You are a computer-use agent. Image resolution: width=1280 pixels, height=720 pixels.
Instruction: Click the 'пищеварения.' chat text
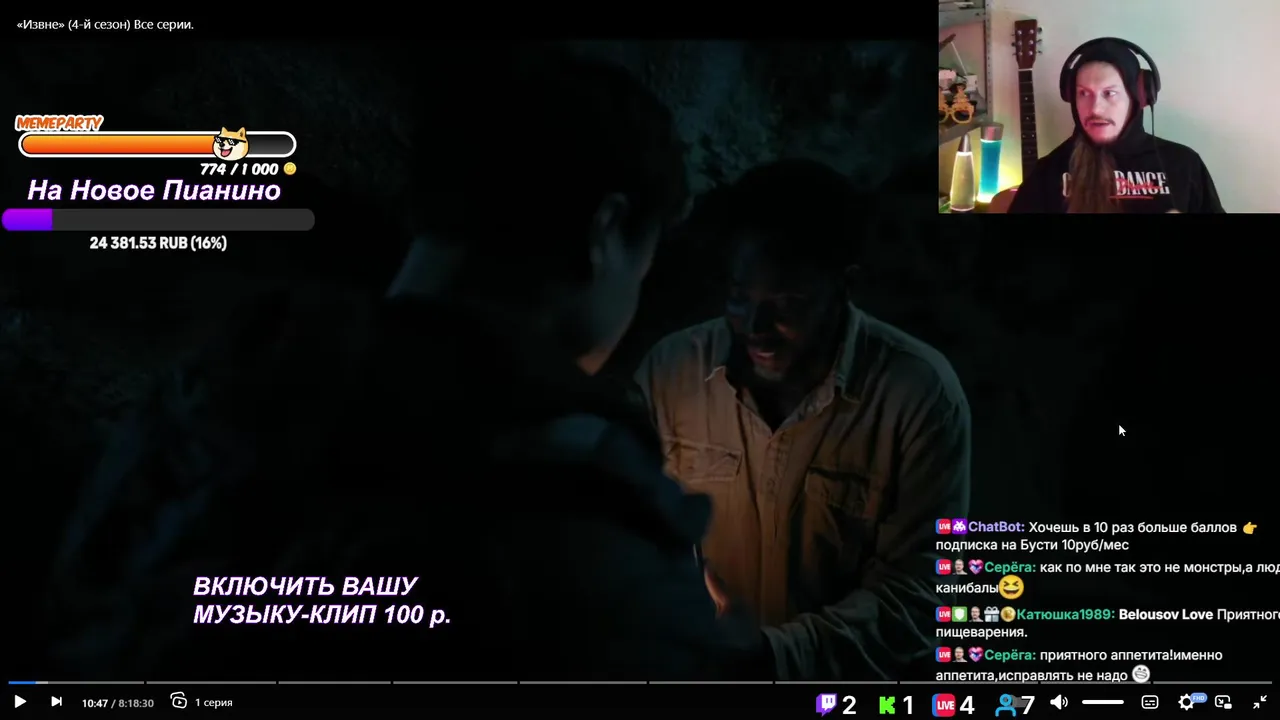pos(982,632)
